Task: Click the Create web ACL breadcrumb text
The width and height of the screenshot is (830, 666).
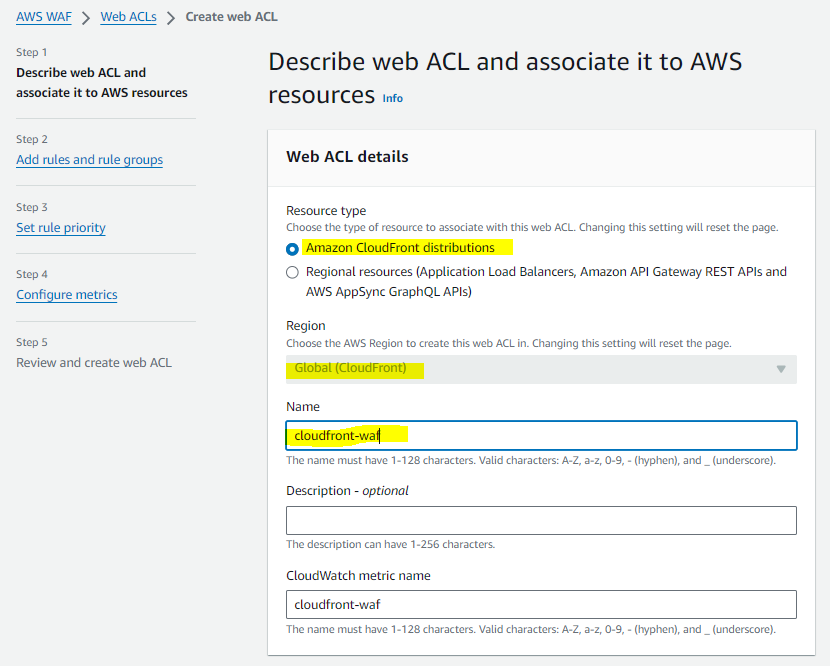Action: pyautogui.click(x=231, y=17)
